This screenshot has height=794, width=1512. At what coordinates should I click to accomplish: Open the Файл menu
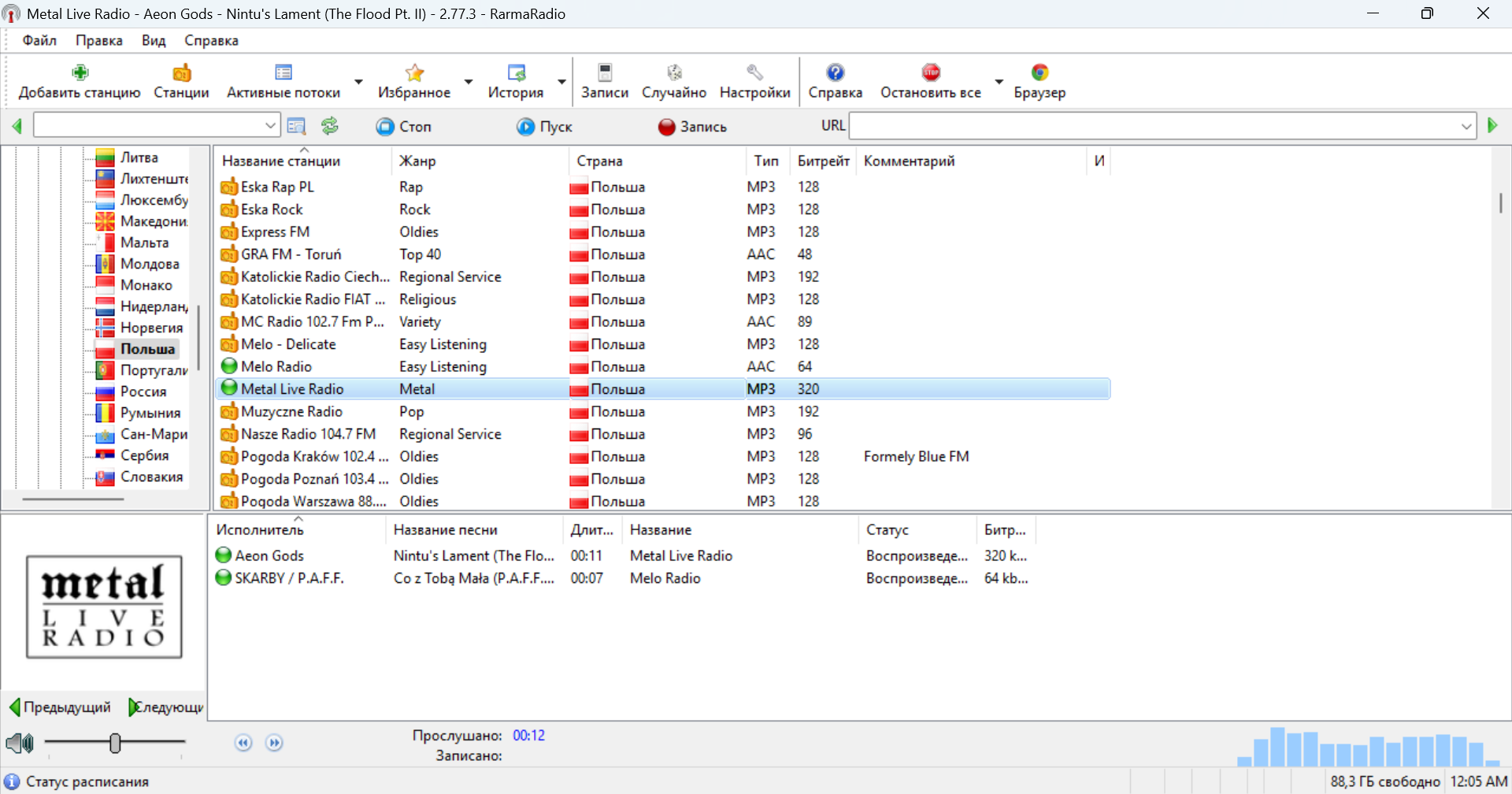point(39,40)
